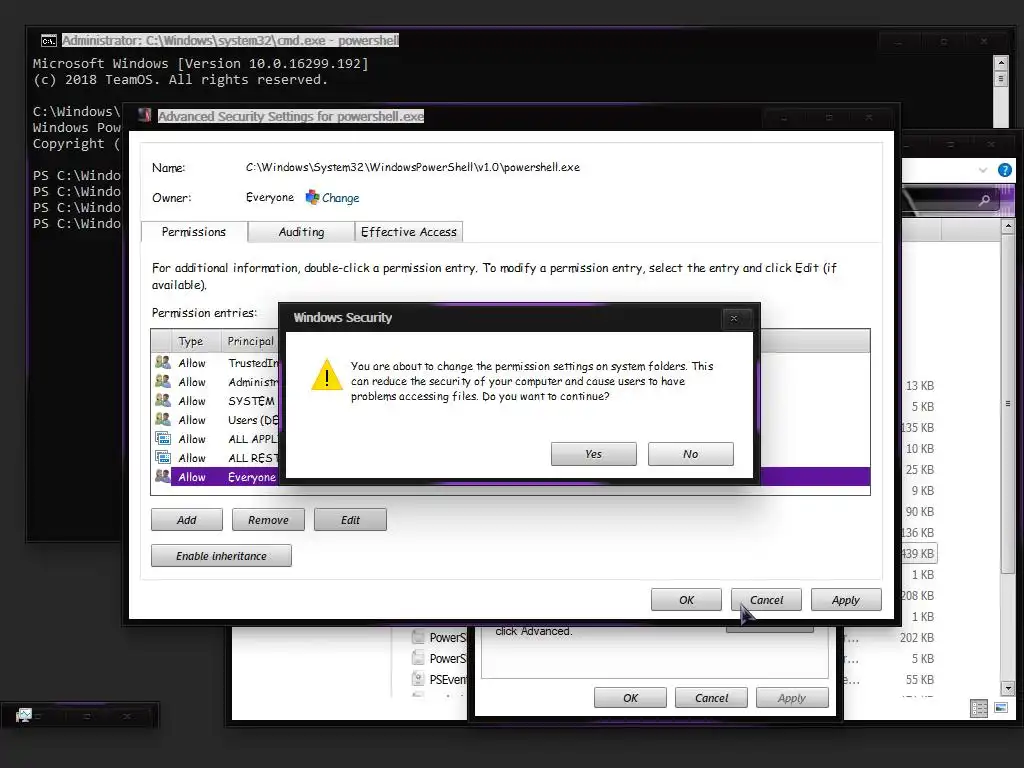Click the Advanced Security Settings title bar icon
The height and width of the screenshot is (768, 1024).
pos(145,116)
